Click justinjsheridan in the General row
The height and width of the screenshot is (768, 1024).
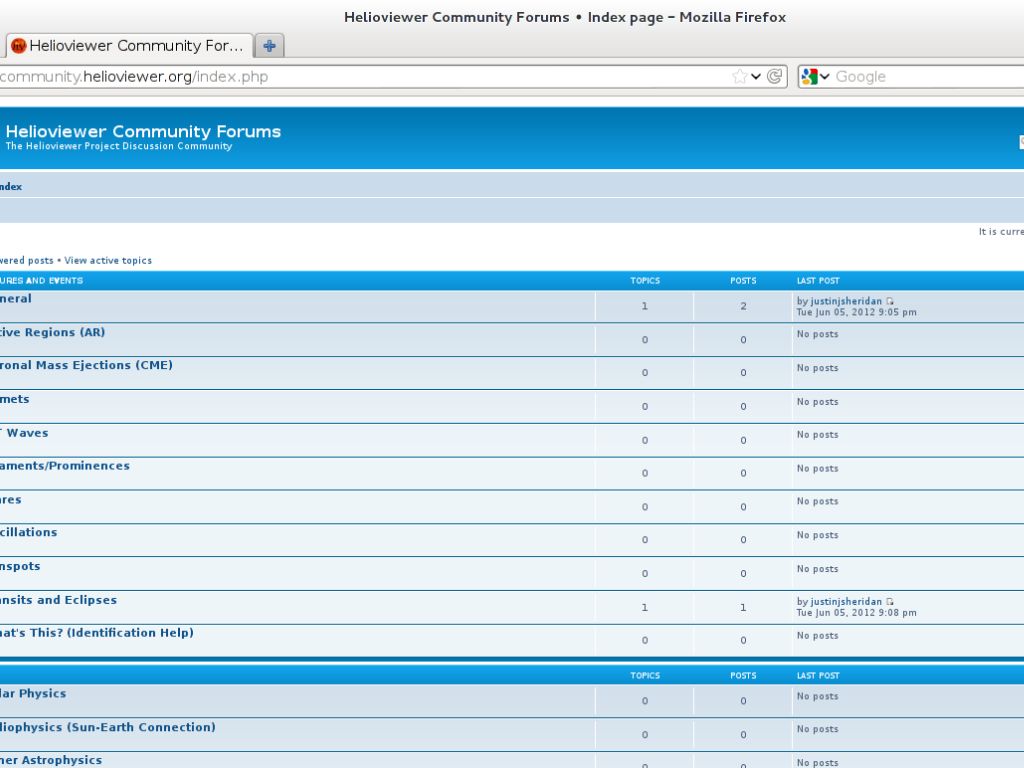tap(846, 301)
